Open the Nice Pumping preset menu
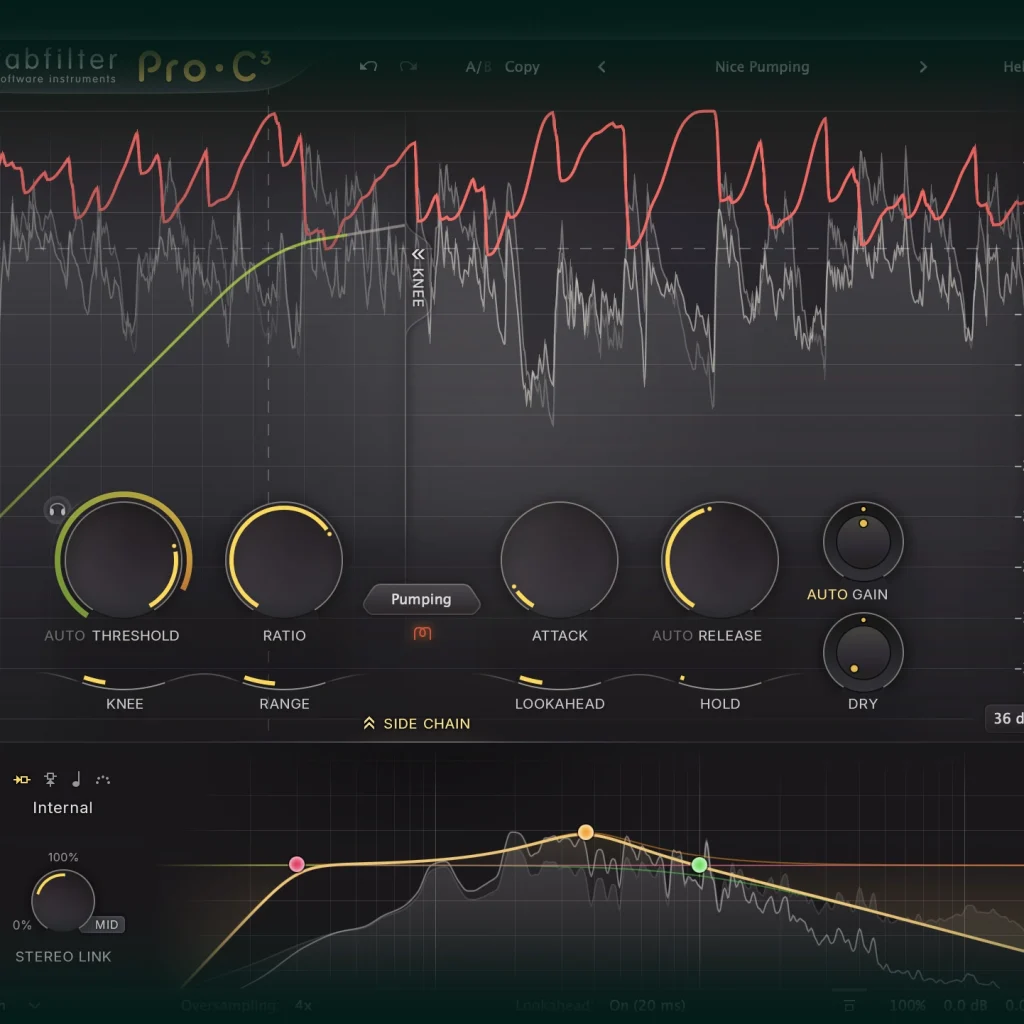1024x1024 pixels. tap(761, 67)
